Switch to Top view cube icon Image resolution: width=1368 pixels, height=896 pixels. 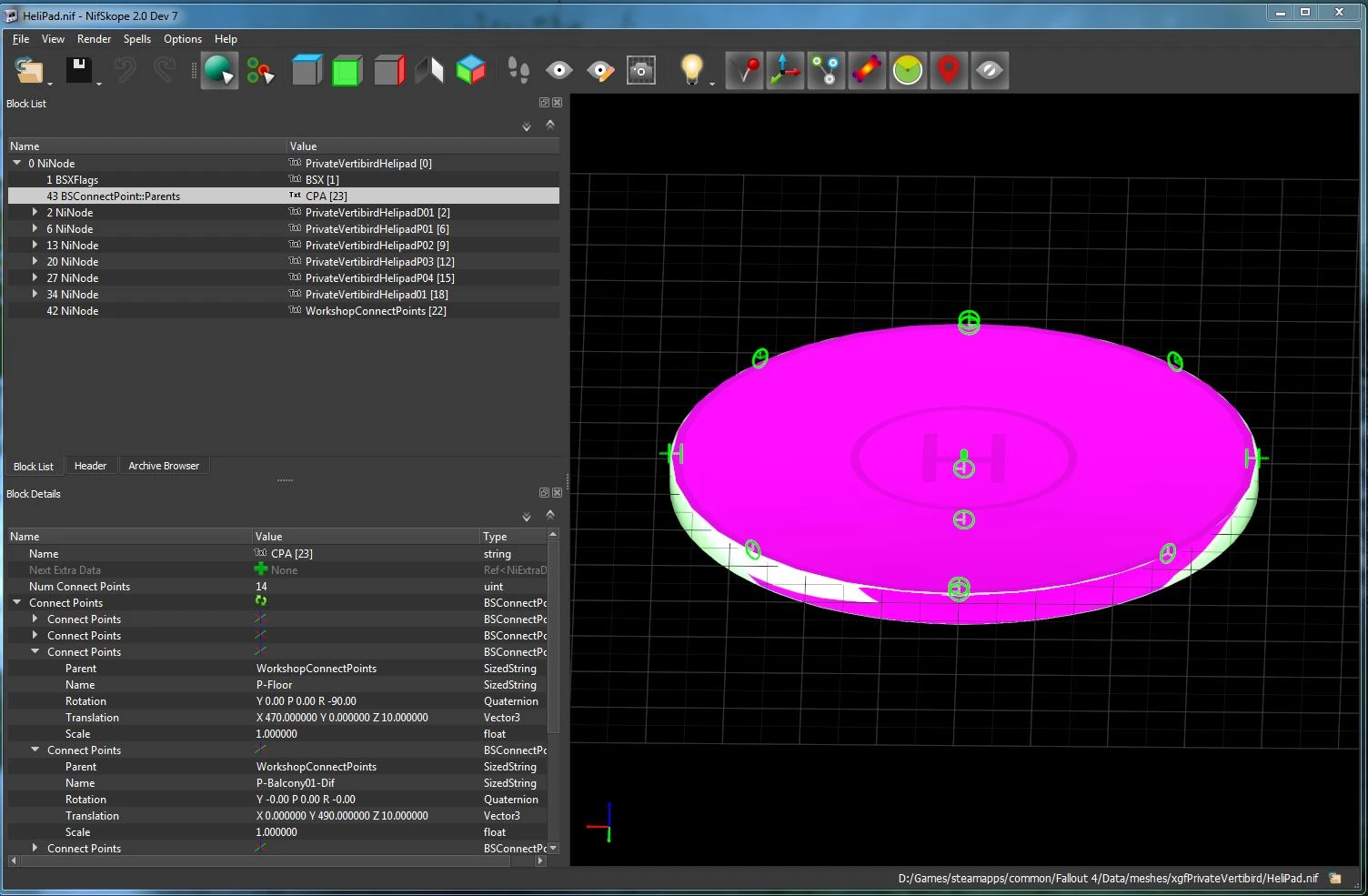point(307,70)
